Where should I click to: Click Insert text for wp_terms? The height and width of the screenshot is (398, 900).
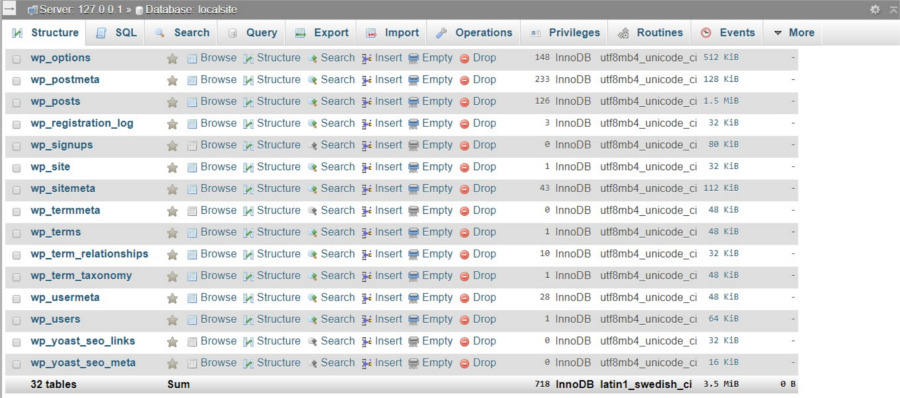[x=389, y=232]
